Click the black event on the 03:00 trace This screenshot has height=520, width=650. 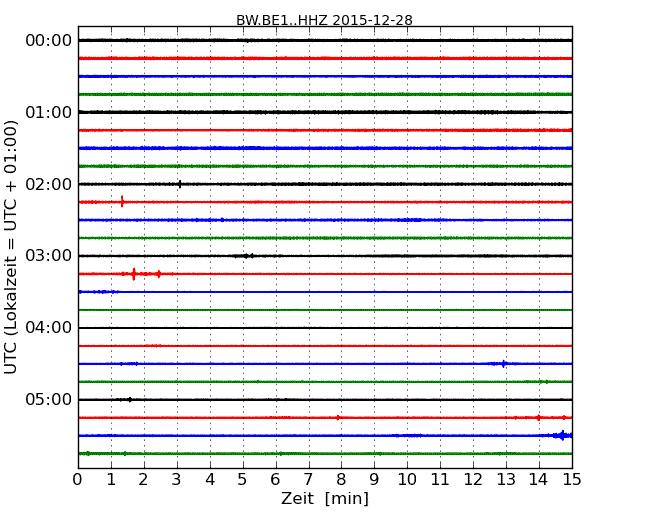click(246, 256)
